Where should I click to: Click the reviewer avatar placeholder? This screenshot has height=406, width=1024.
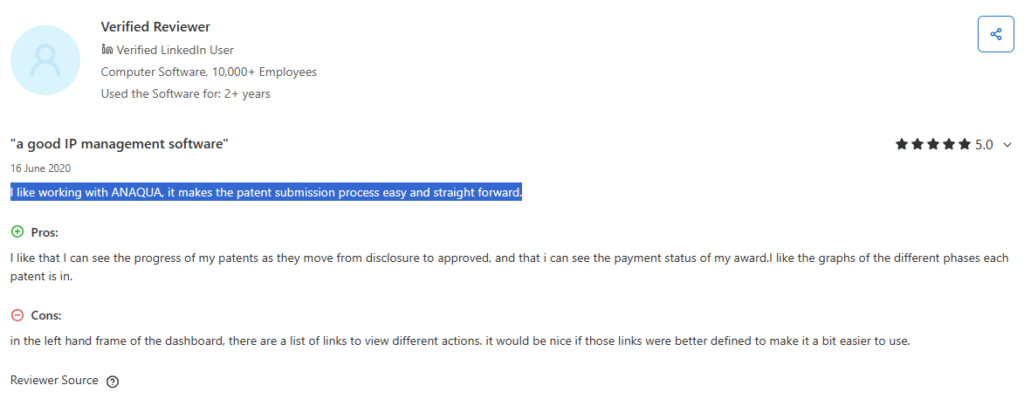[x=45, y=63]
